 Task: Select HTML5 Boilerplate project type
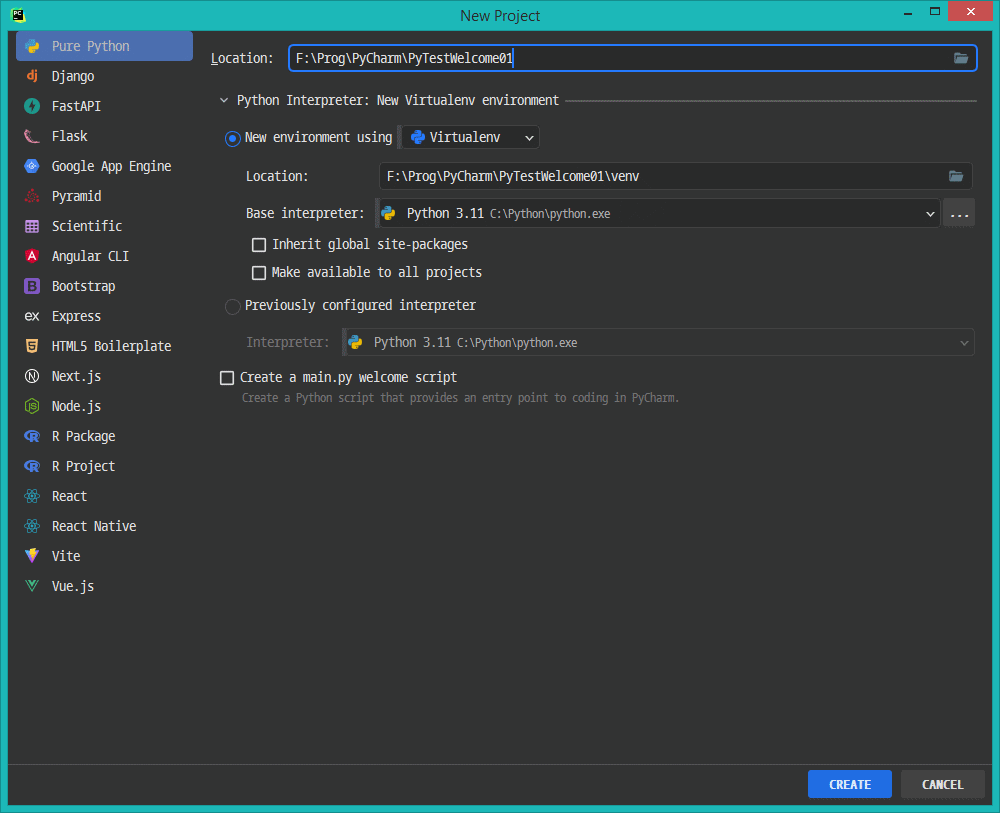point(105,346)
